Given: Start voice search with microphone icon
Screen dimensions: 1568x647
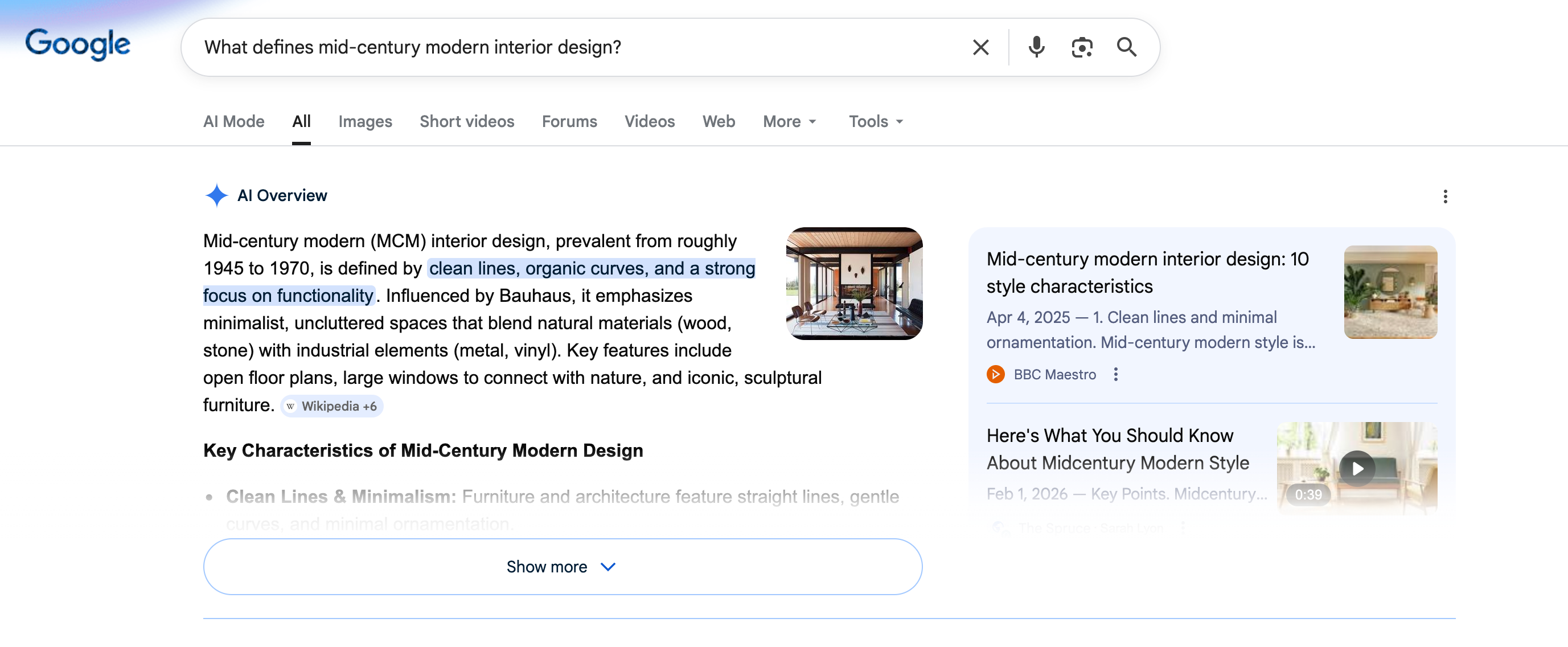Looking at the screenshot, I should point(1036,47).
